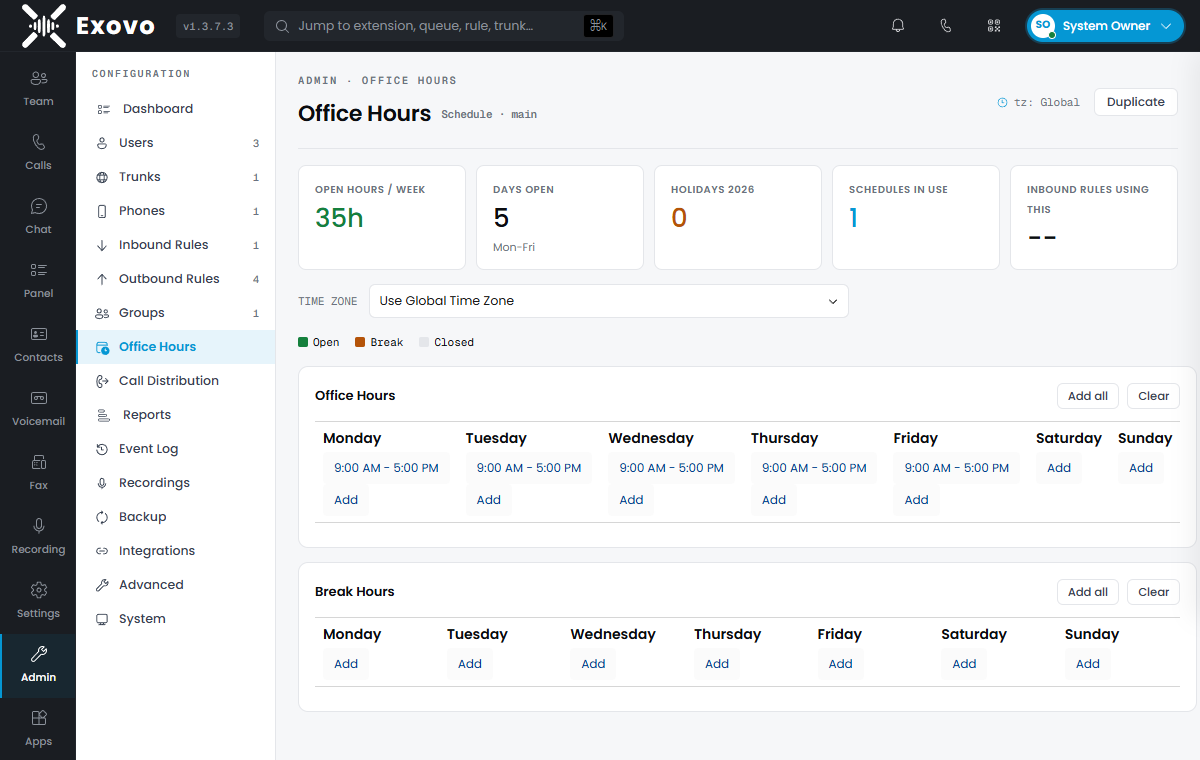This screenshot has width=1200, height=760.
Task: Open the Settings gear in left rail
Action: point(38,600)
